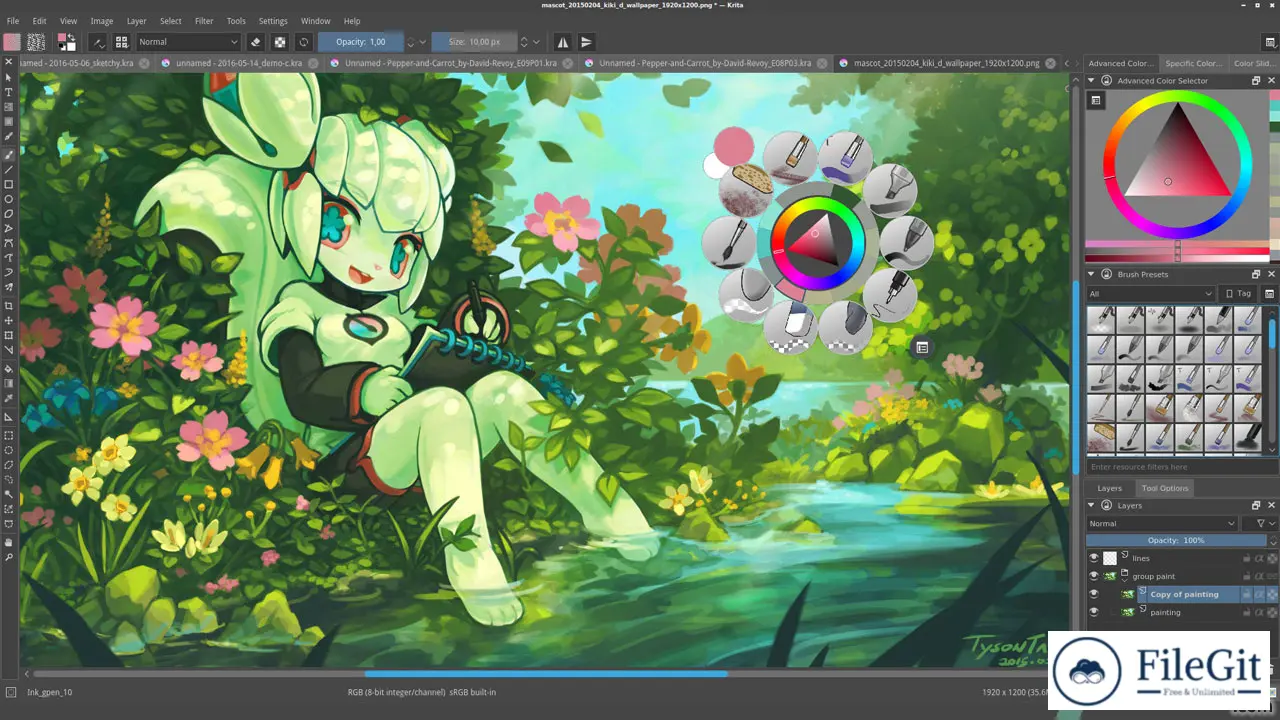Screen dimensions: 1280x720
Task: Click the horizontal canvas scrollbar
Action: 546,674
